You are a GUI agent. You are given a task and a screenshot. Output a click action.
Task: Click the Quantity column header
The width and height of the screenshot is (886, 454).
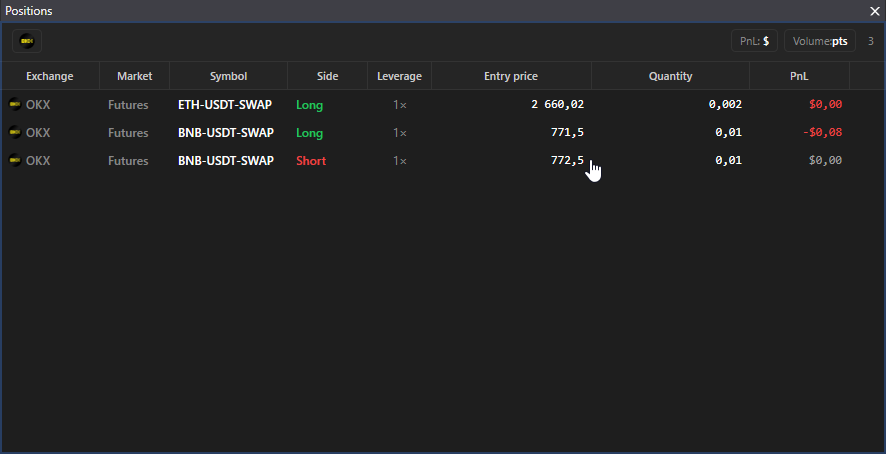click(670, 76)
